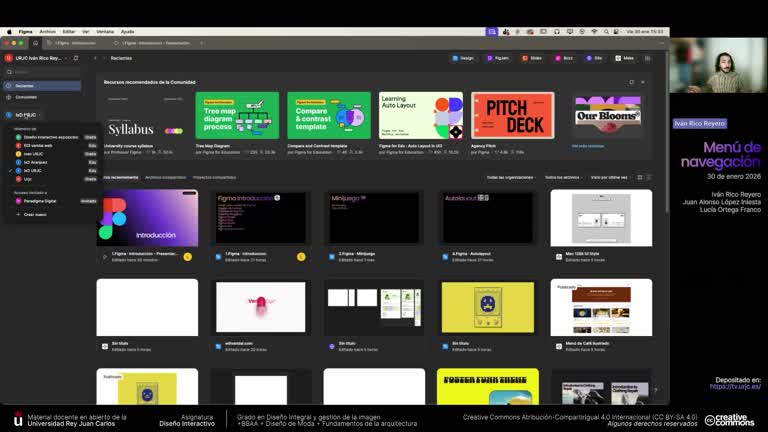Open Learning Auto Layout resource

pos(421,116)
